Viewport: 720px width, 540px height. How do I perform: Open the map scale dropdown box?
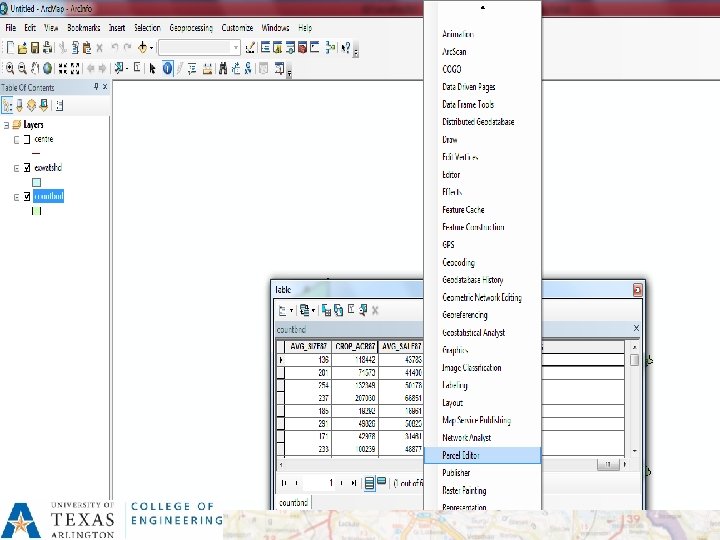[x=199, y=47]
